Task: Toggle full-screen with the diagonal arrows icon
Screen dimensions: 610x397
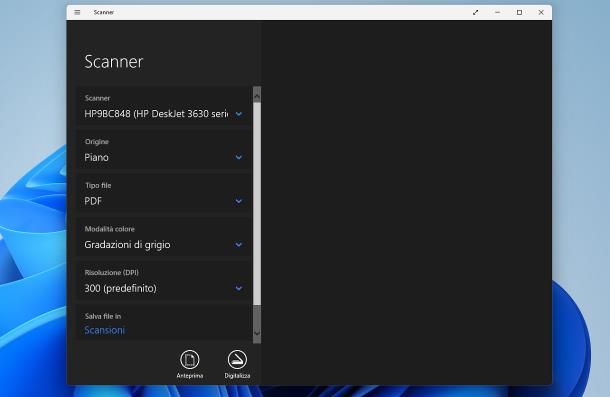Action: [x=475, y=12]
